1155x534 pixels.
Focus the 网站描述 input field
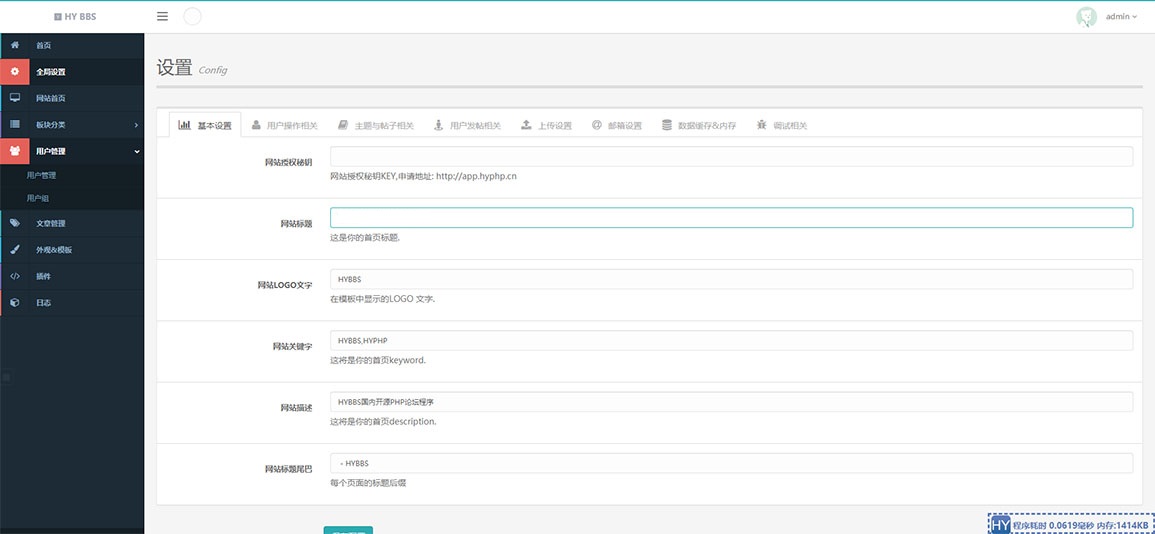[x=731, y=401]
